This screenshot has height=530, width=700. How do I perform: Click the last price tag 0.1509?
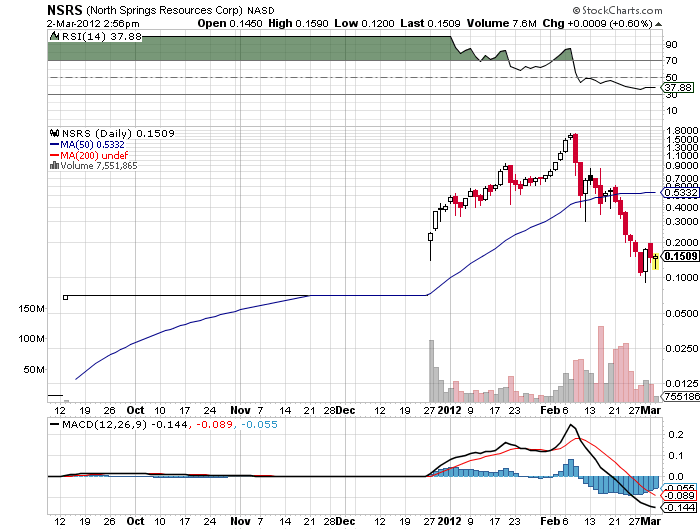[x=679, y=256]
